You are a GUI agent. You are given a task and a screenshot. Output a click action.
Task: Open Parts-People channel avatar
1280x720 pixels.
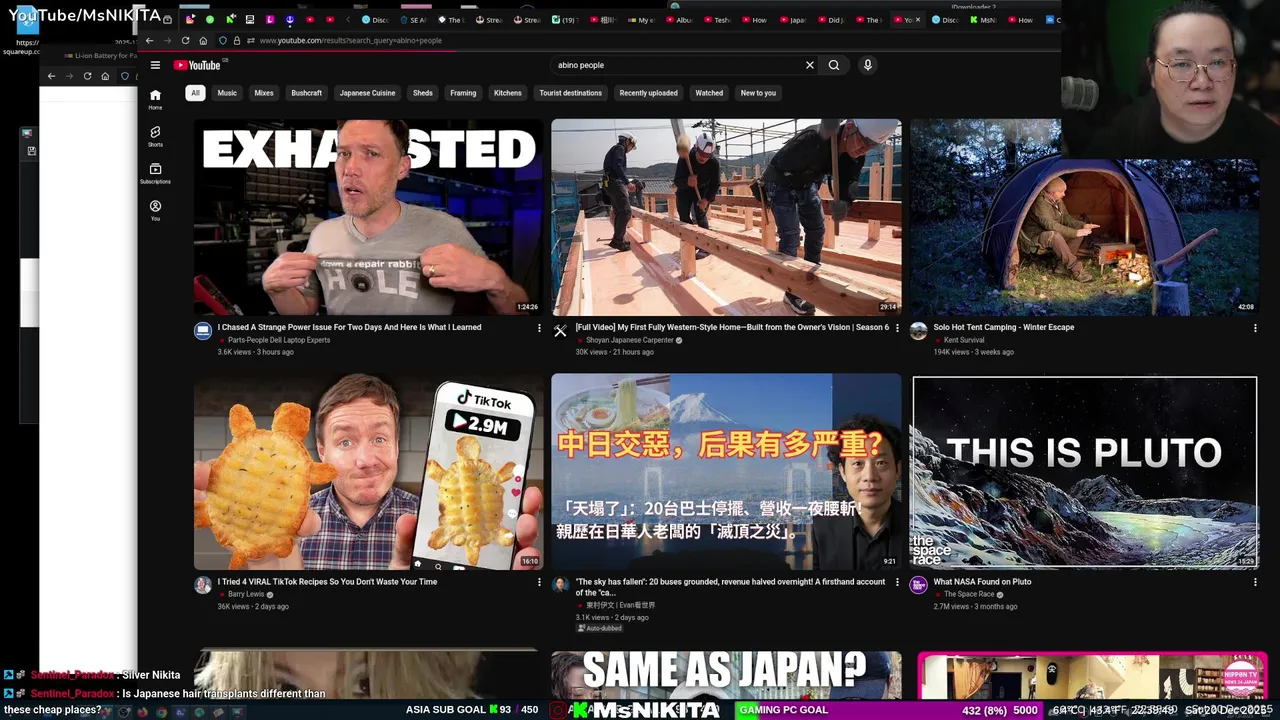(x=203, y=331)
